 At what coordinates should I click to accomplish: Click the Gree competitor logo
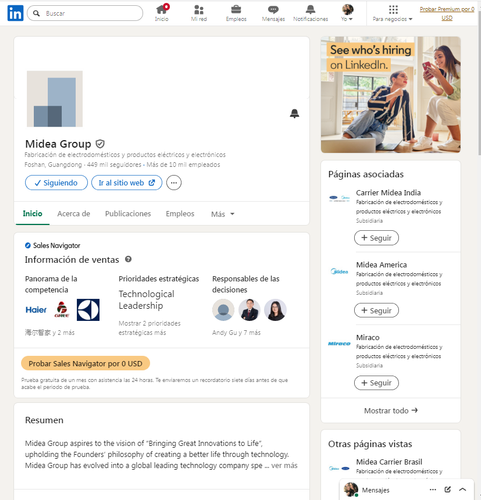tap(62, 310)
